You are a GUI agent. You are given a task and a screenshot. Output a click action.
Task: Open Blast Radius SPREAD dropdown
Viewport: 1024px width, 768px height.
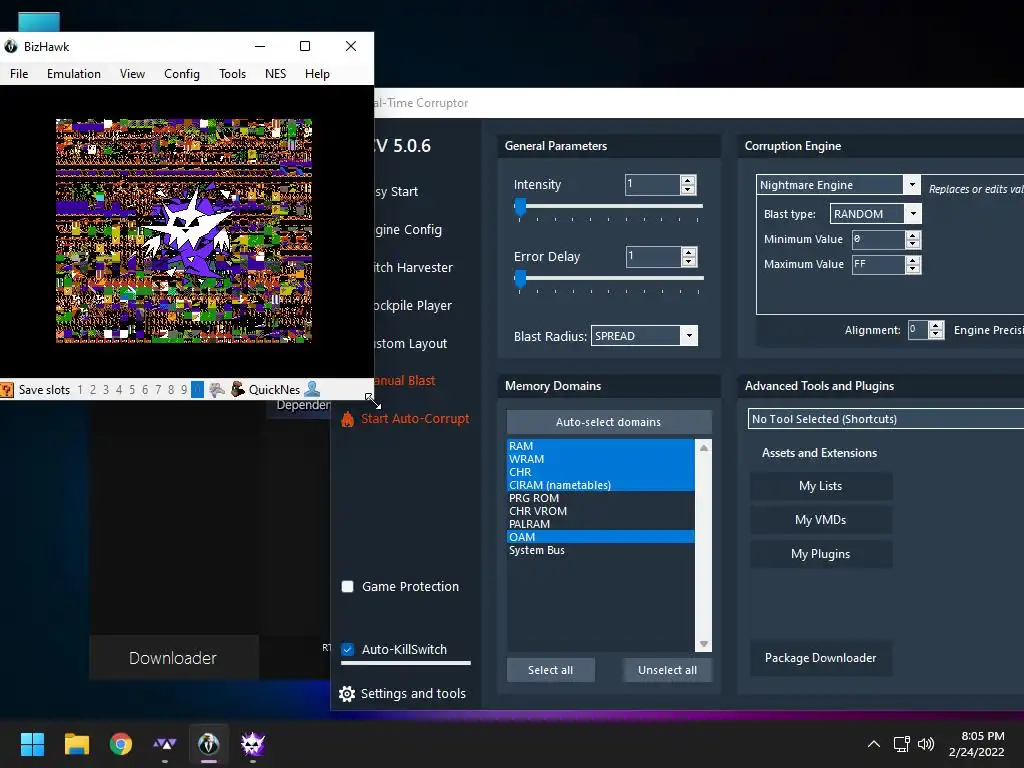[x=688, y=336]
